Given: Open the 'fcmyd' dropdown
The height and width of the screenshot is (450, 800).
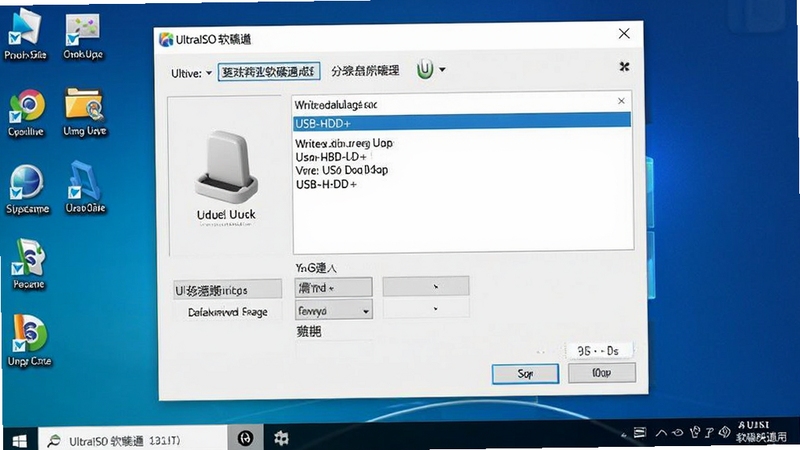Looking at the screenshot, I should click(334, 310).
